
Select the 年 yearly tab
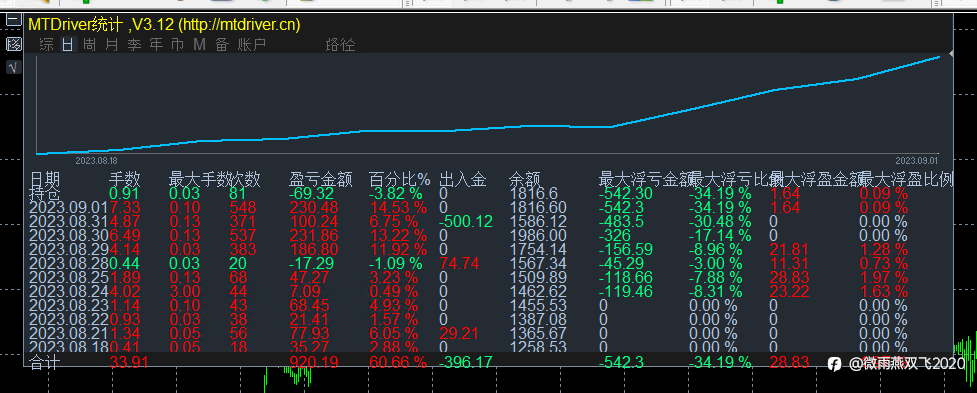point(156,45)
